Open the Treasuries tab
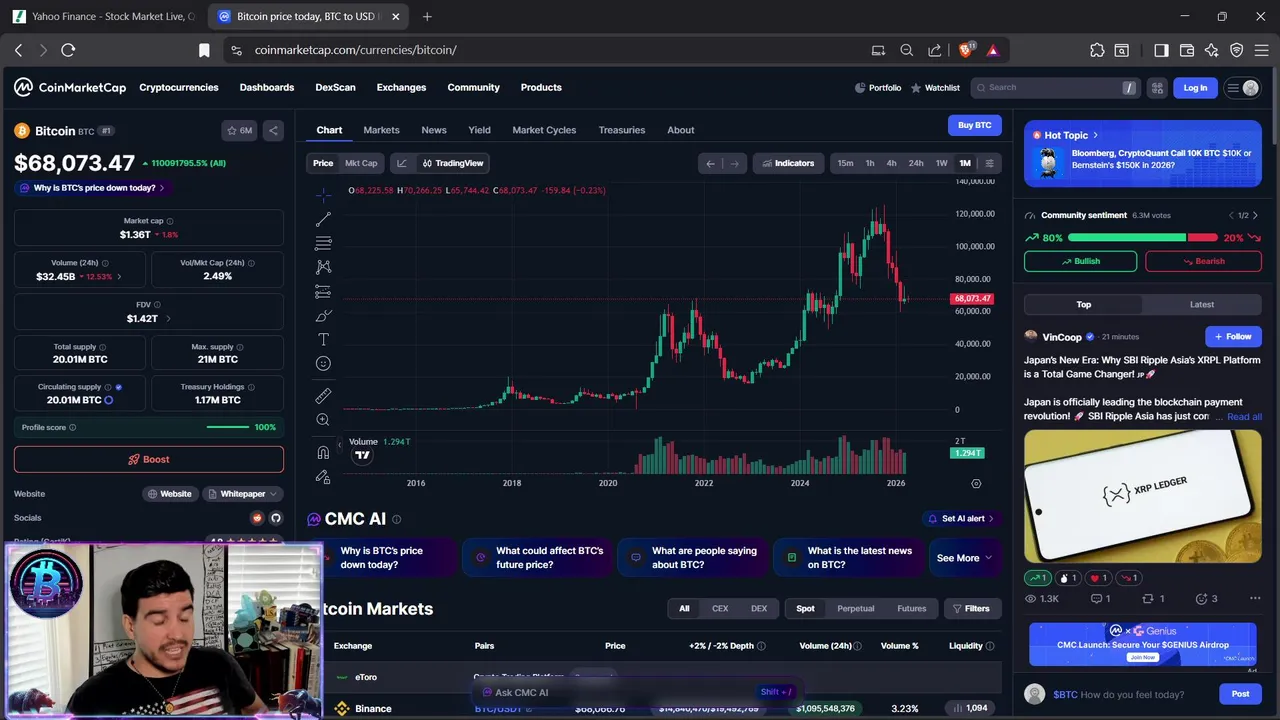1280x720 pixels. pos(622,130)
